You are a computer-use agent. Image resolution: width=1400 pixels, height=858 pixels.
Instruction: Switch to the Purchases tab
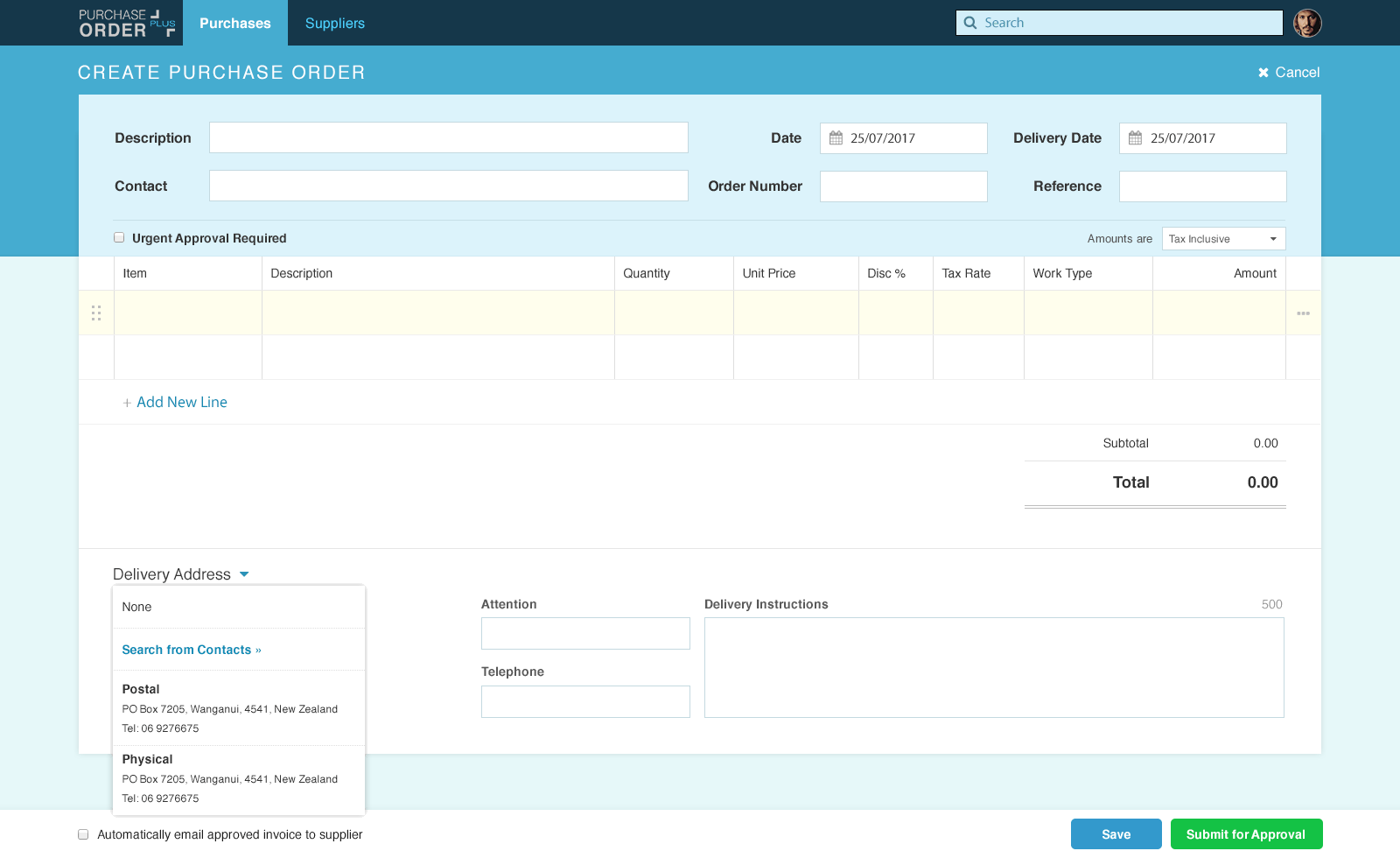click(x=235, y=23)
